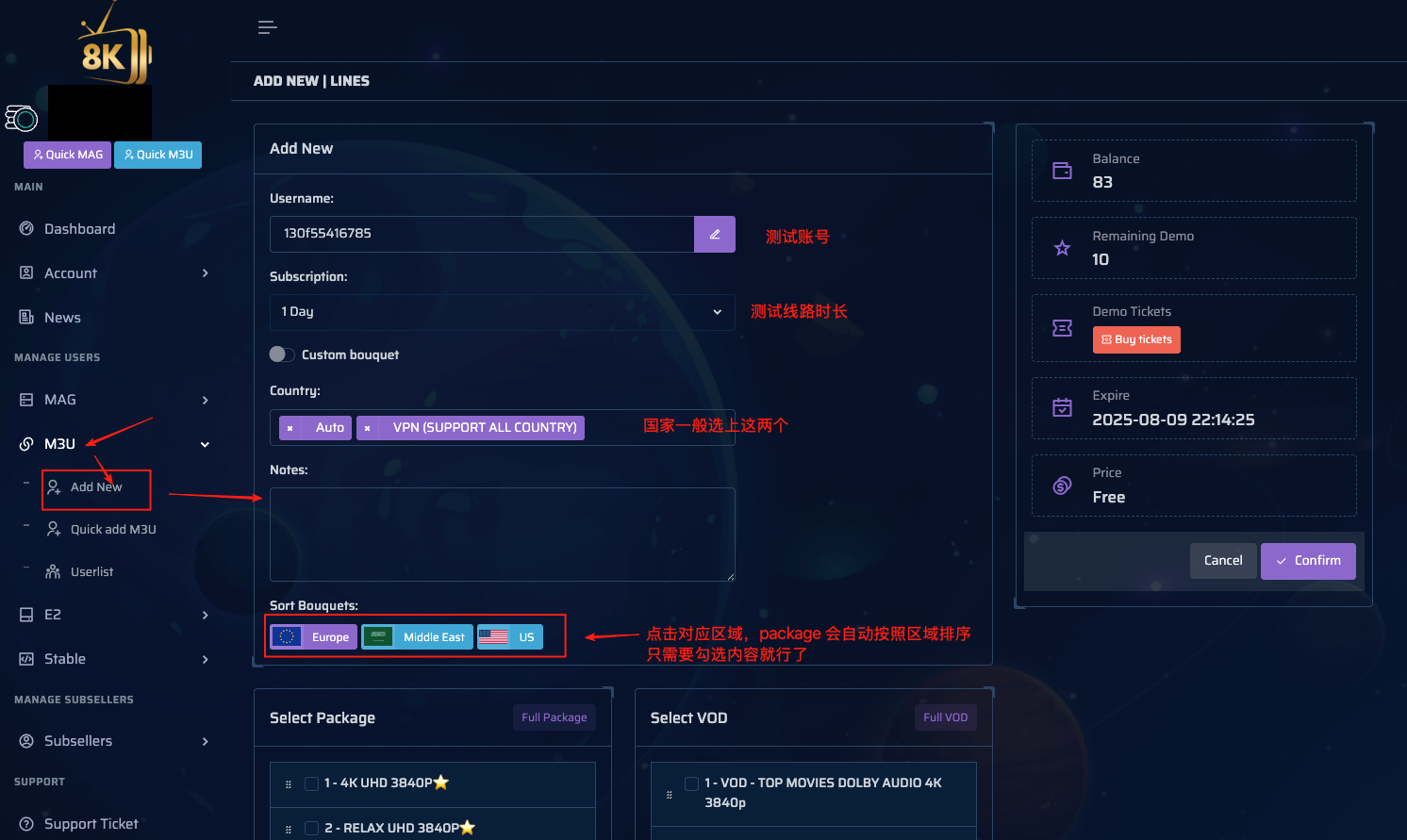1407x840 pixels.
Task: Click the Demo Tickets ticket icon
Action: 1062,328
